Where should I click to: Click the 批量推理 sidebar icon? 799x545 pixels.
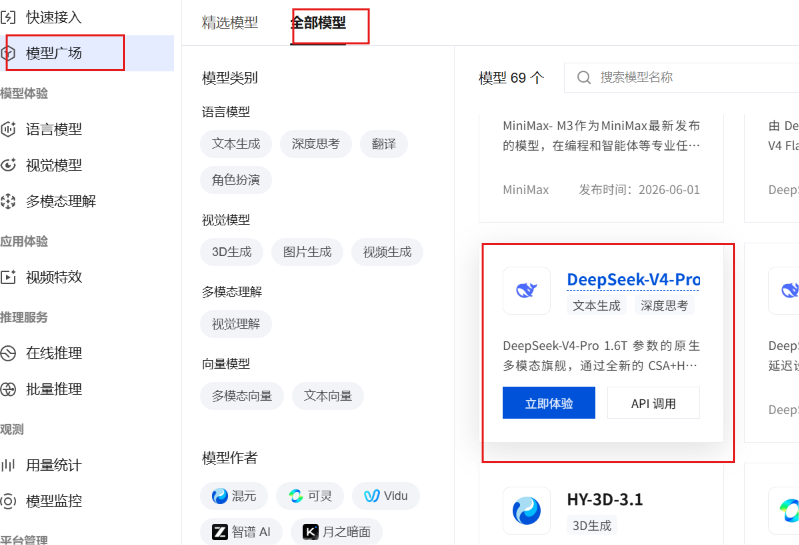coord(8,389)
